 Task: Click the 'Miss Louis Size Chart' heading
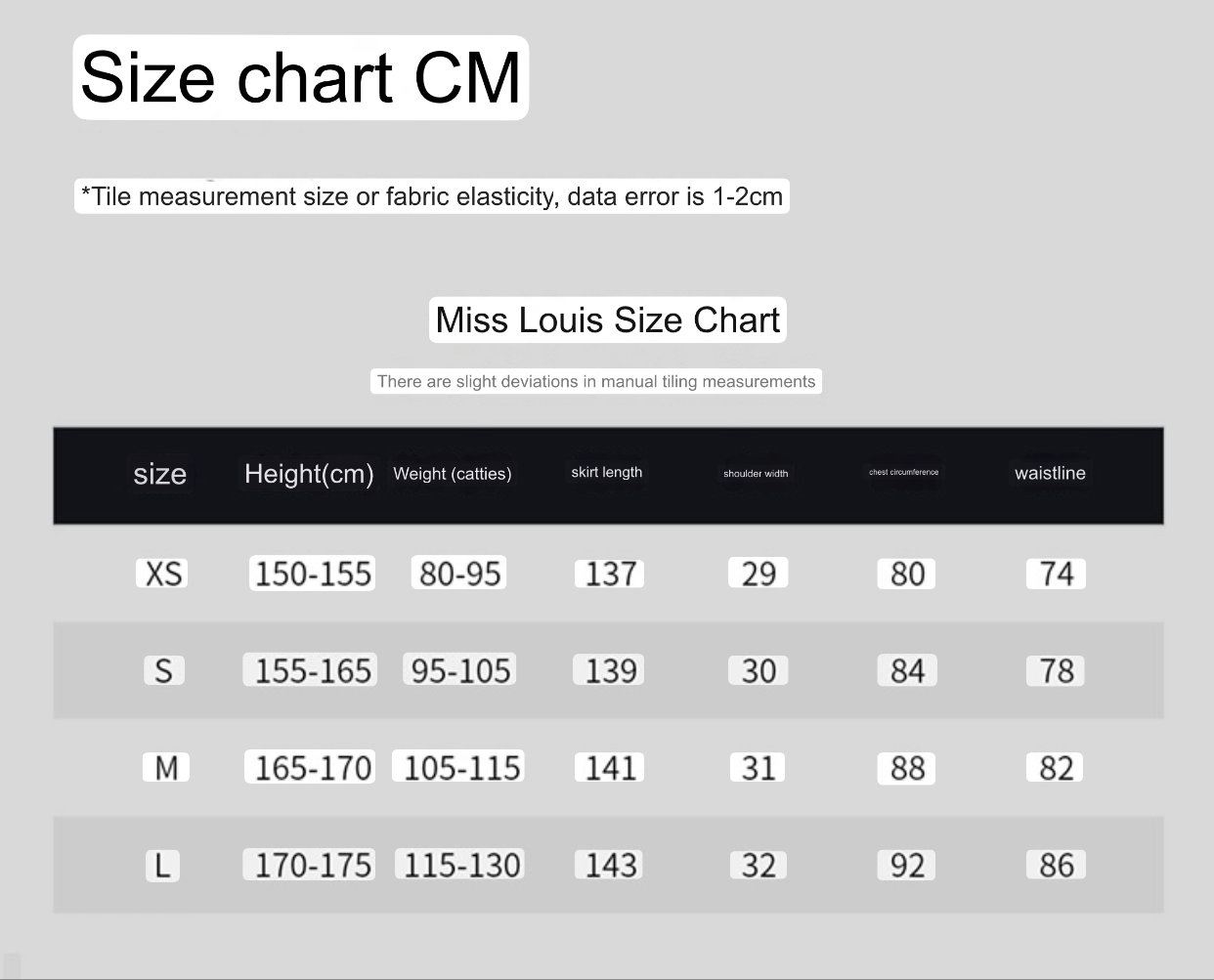coord(607,320)
